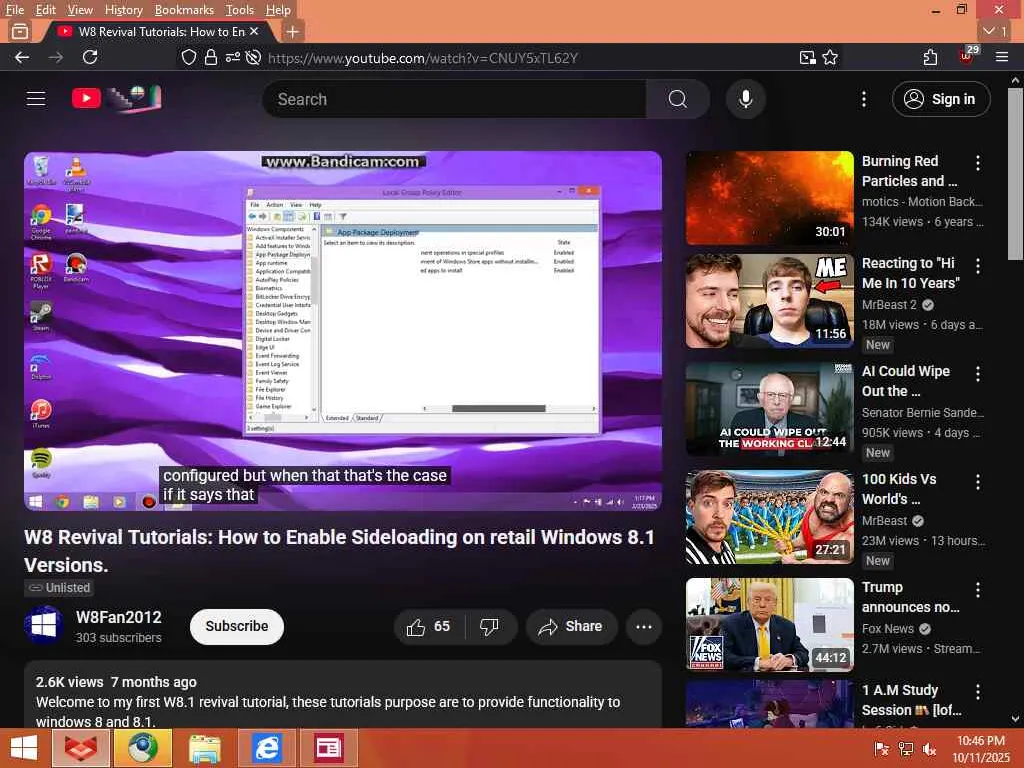
Task: Launch Internet Explorer from the taskbar
Action: (x=267, y=748)
